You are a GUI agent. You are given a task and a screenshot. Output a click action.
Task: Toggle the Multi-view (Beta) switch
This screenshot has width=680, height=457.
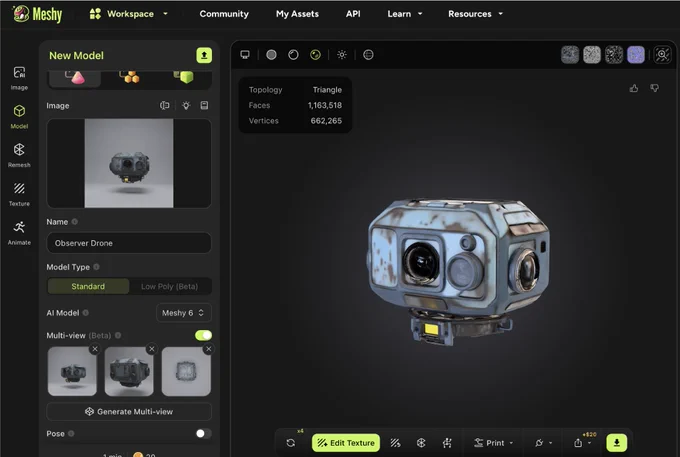203,335
